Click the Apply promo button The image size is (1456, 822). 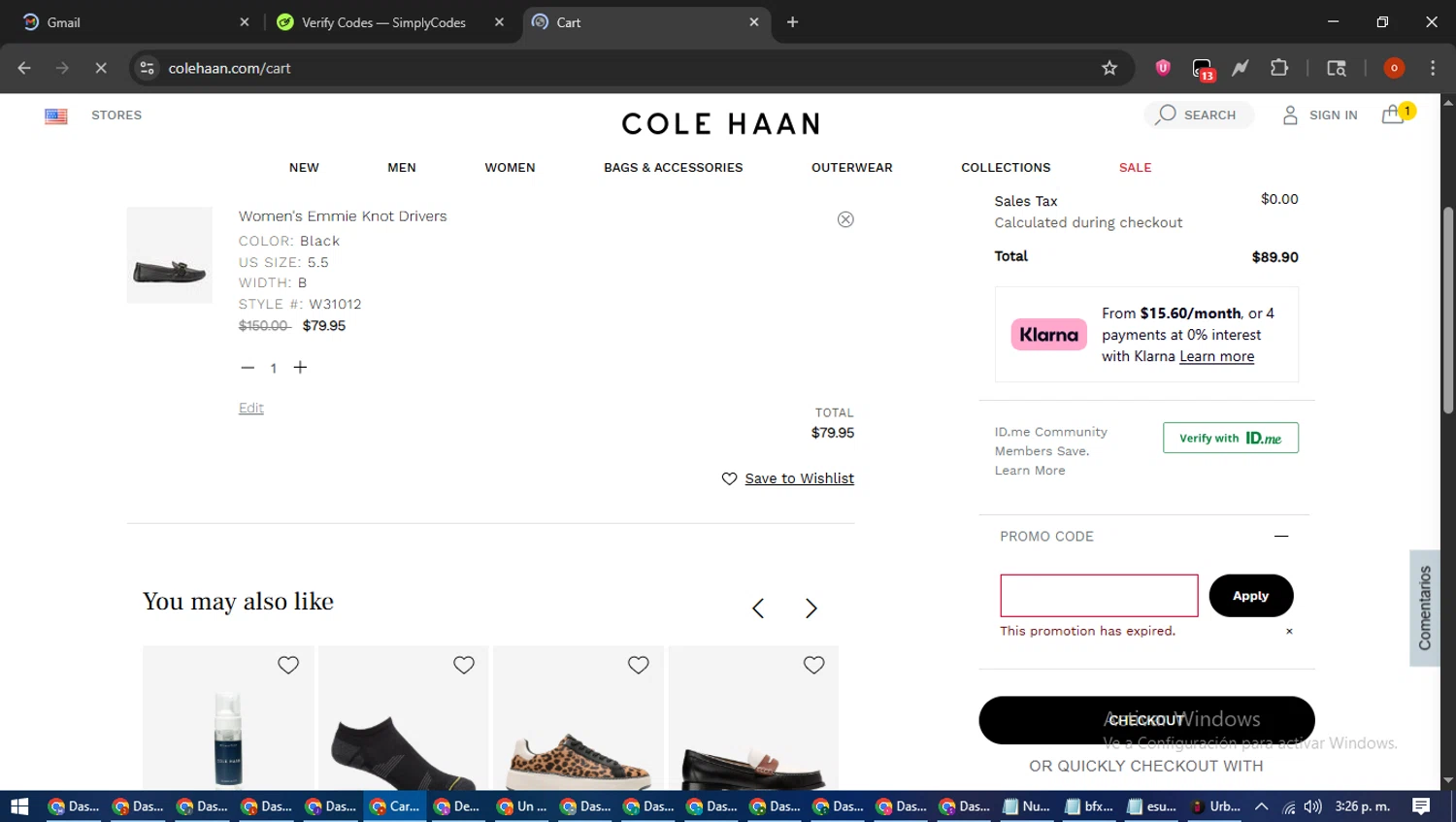coord(1251,596)
